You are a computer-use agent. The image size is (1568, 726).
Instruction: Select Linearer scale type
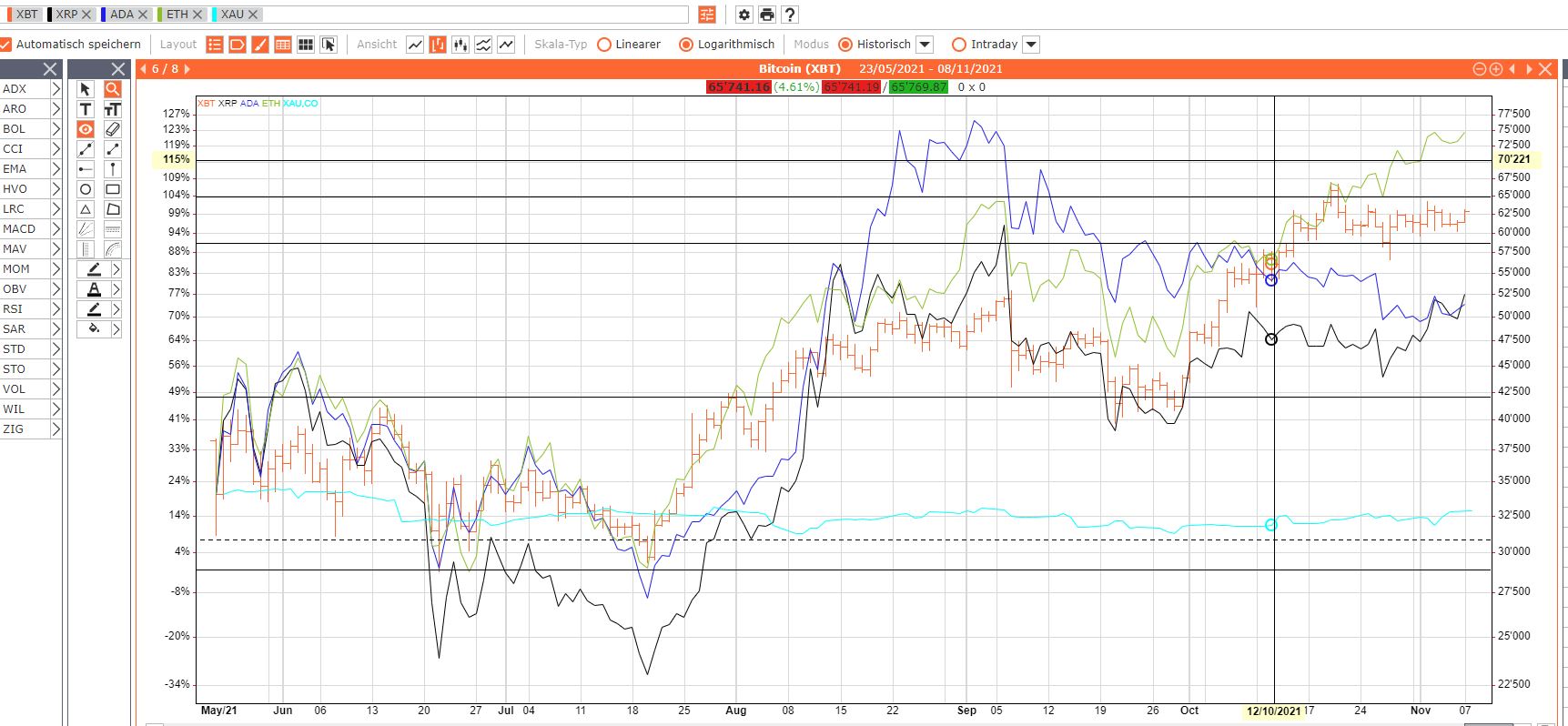point(604,45)
